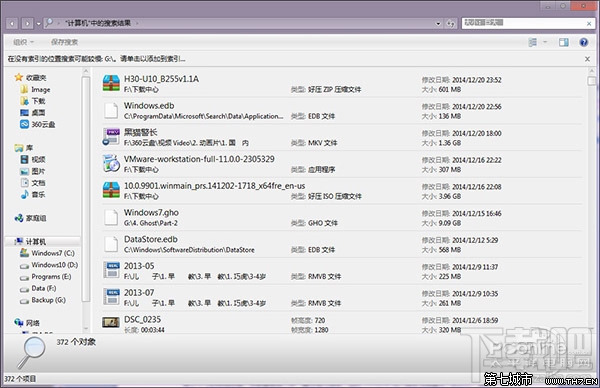Click the details pane magnifier icon
Screen dimensions: 600x388
point(31,352)
